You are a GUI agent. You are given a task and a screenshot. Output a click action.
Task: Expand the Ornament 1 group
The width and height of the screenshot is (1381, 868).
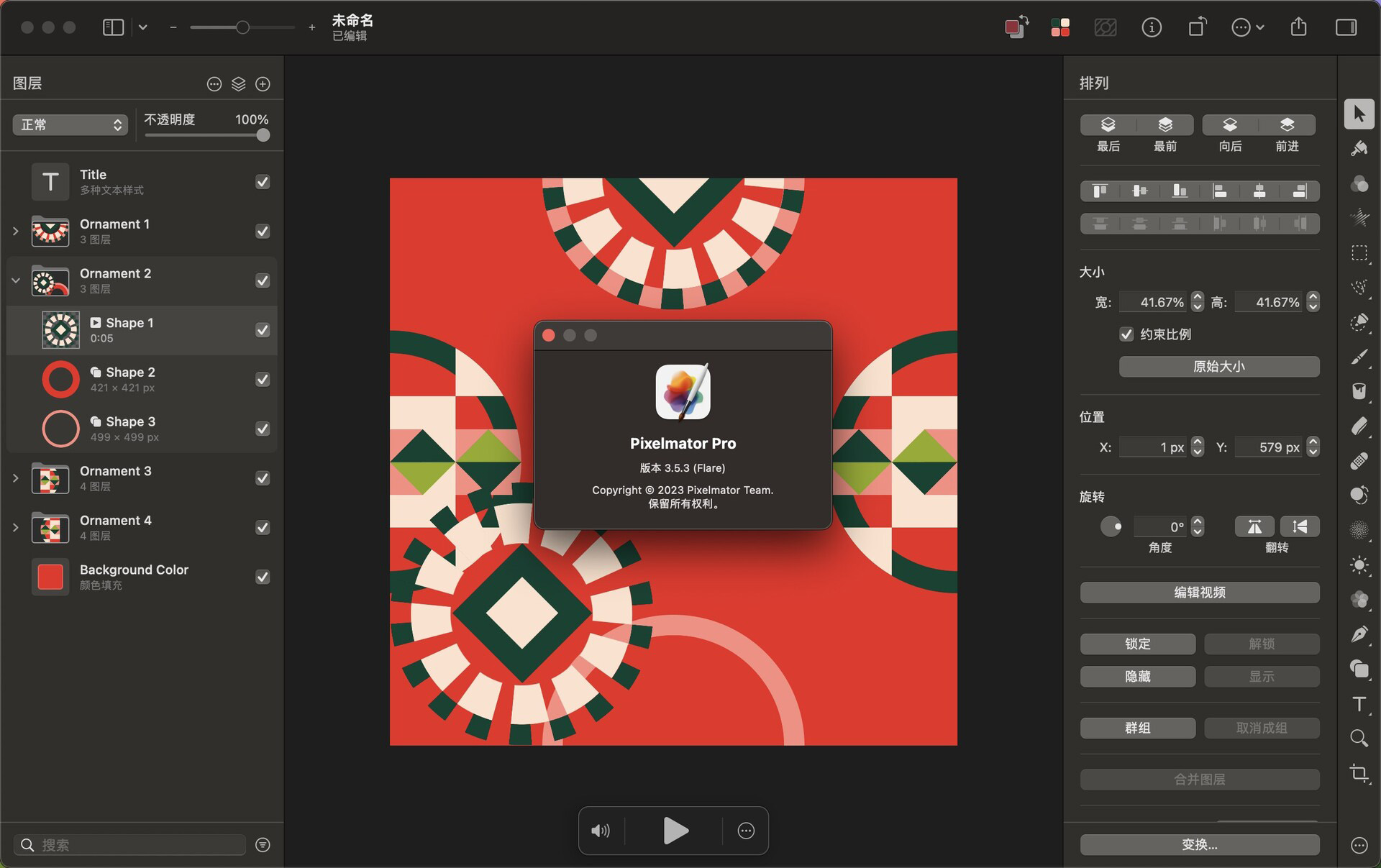click(16, 231)
